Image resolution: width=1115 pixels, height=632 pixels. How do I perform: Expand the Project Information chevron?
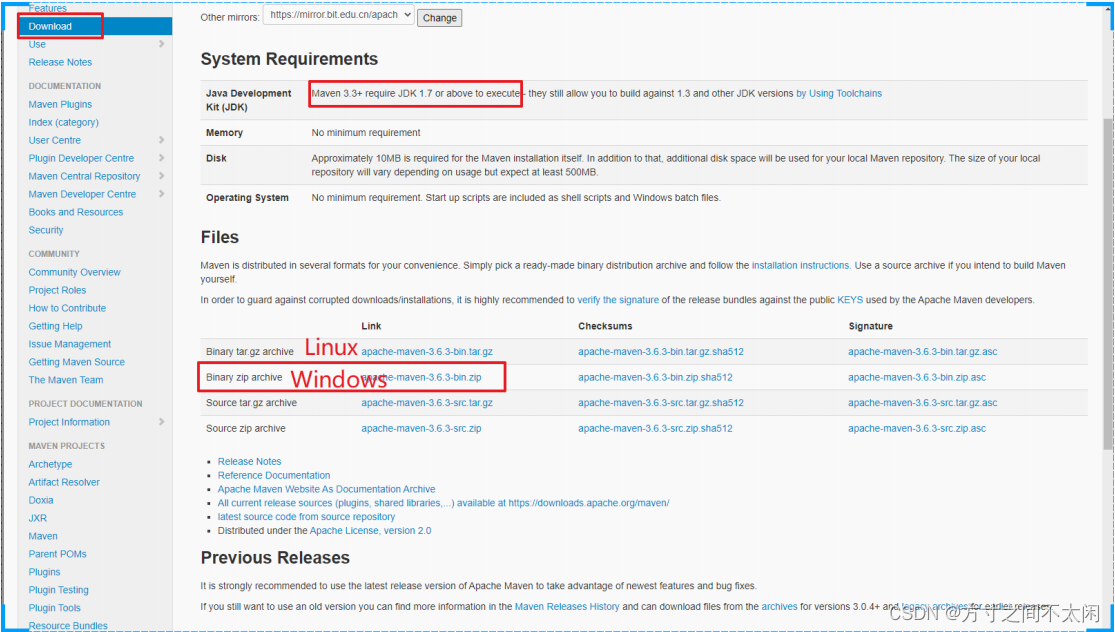[161, 422]
